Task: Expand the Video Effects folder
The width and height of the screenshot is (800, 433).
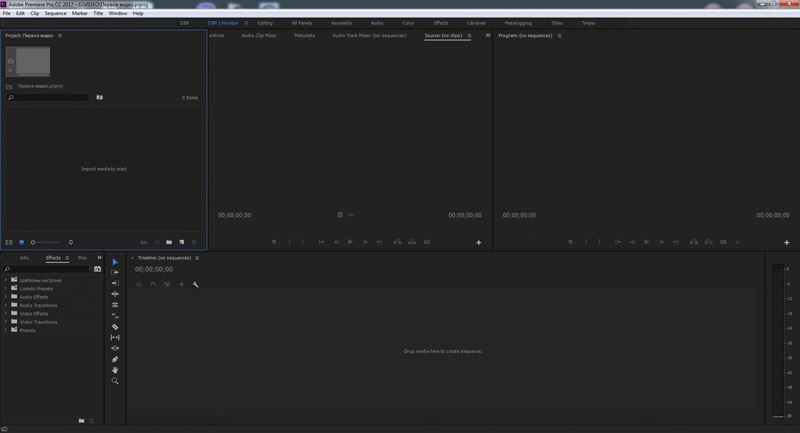Action: tap(6, 314)
